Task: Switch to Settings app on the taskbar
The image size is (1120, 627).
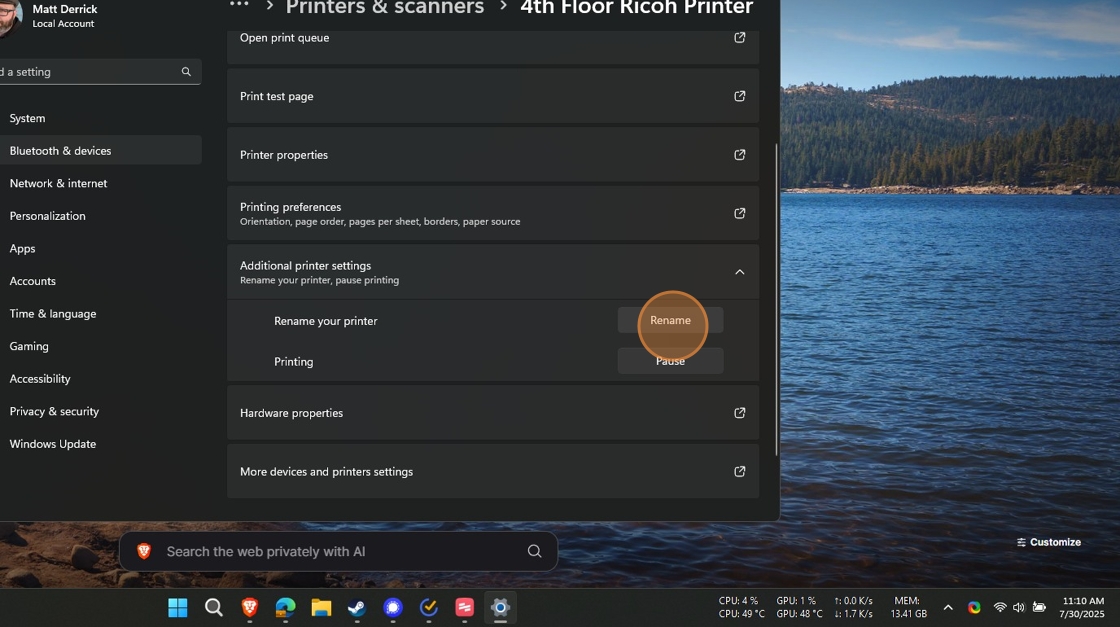Action: (500, 608)
